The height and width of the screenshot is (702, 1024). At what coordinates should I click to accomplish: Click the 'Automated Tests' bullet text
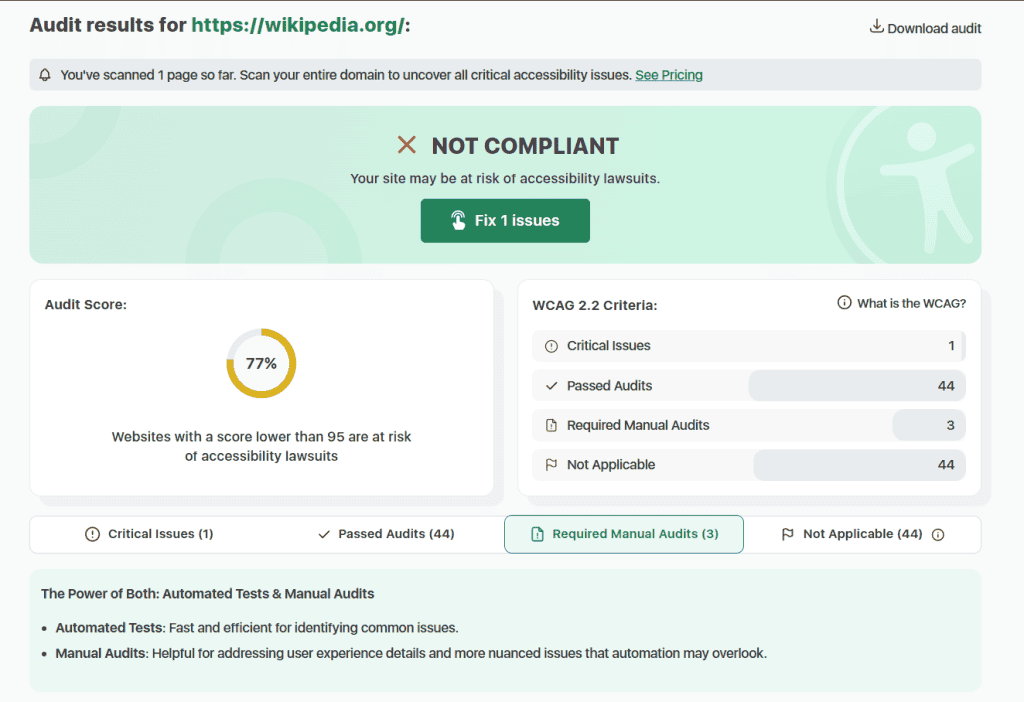257,628
